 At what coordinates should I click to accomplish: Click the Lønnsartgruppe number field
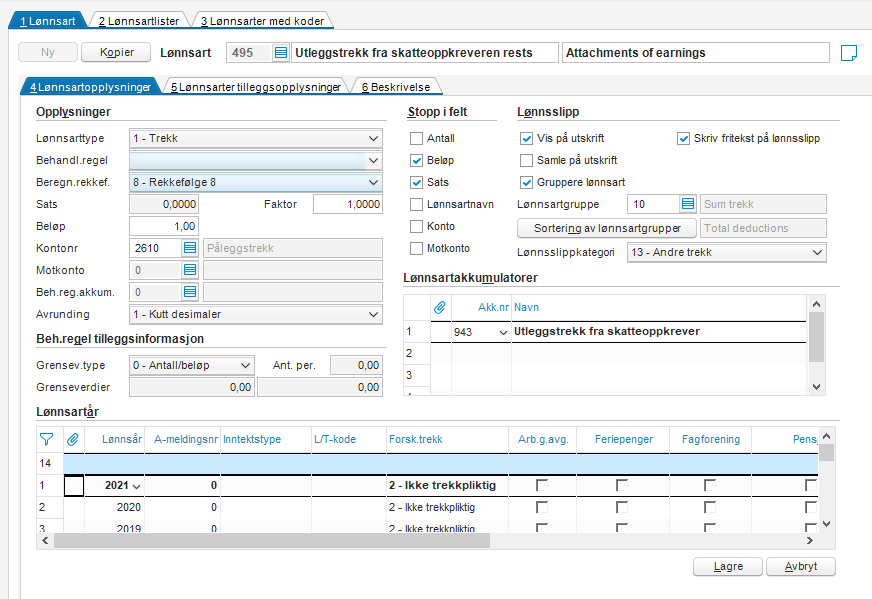[x=653, y=204]
